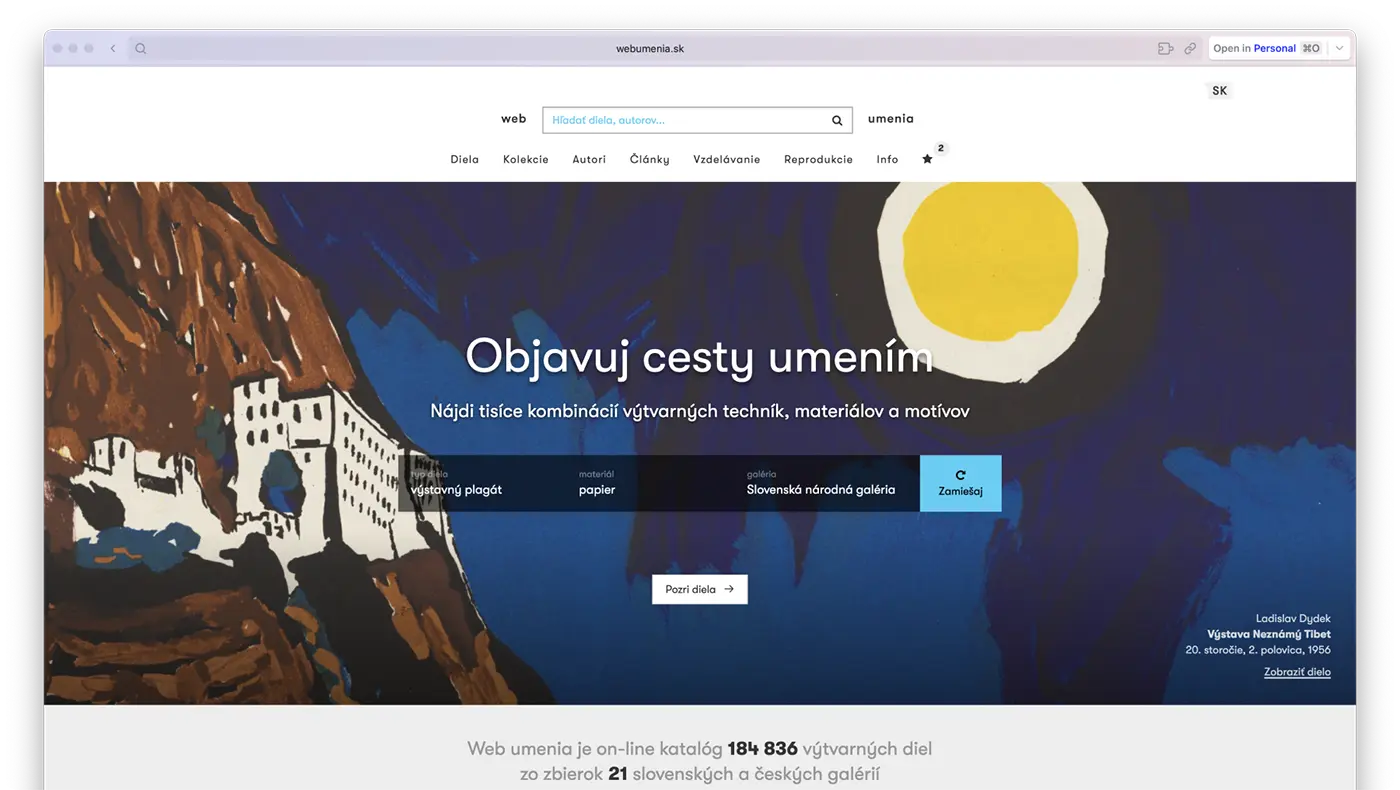Image resolution: width=1400 pixels, height=790 pixels.
Task: Open the Vzdelávanie section
Action: click(x=727, y=159)
